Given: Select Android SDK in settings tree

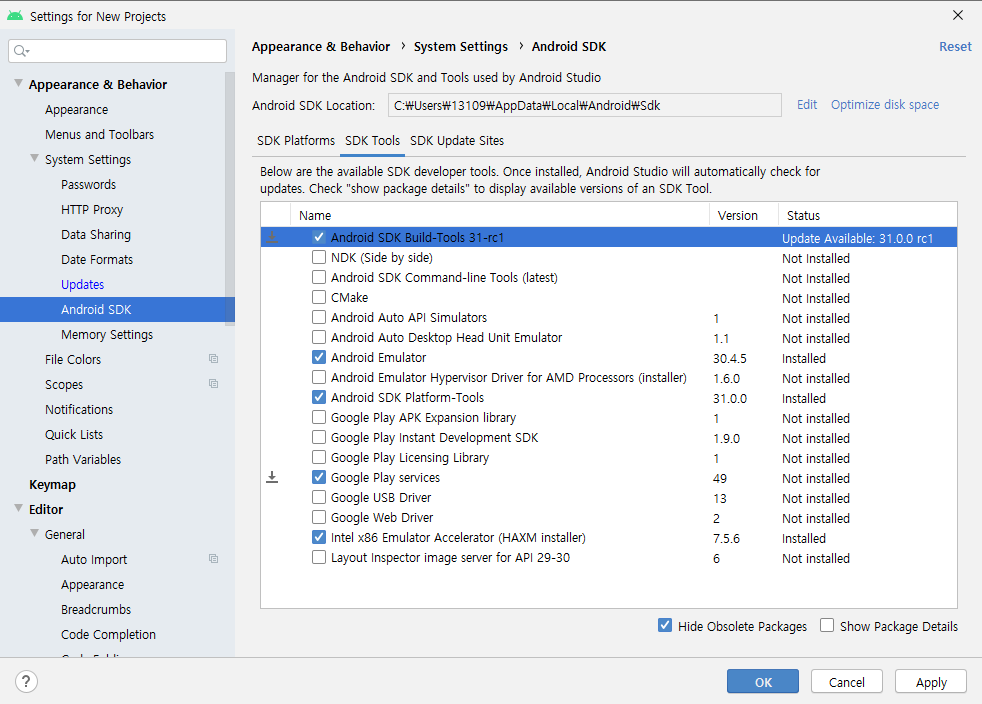Looking at the screenshot, I should (x=117, y=309).
